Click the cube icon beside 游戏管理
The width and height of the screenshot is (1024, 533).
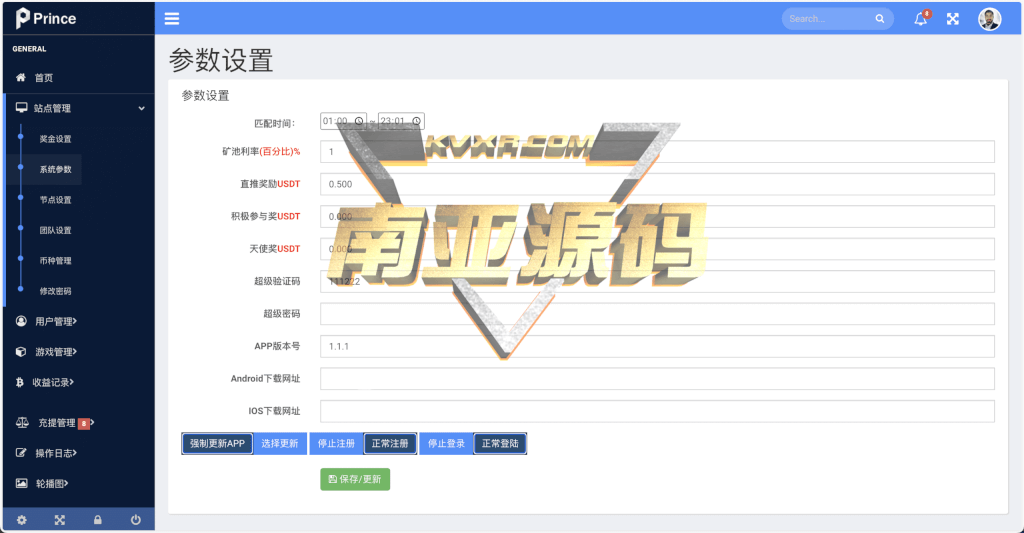coord(21,351)
